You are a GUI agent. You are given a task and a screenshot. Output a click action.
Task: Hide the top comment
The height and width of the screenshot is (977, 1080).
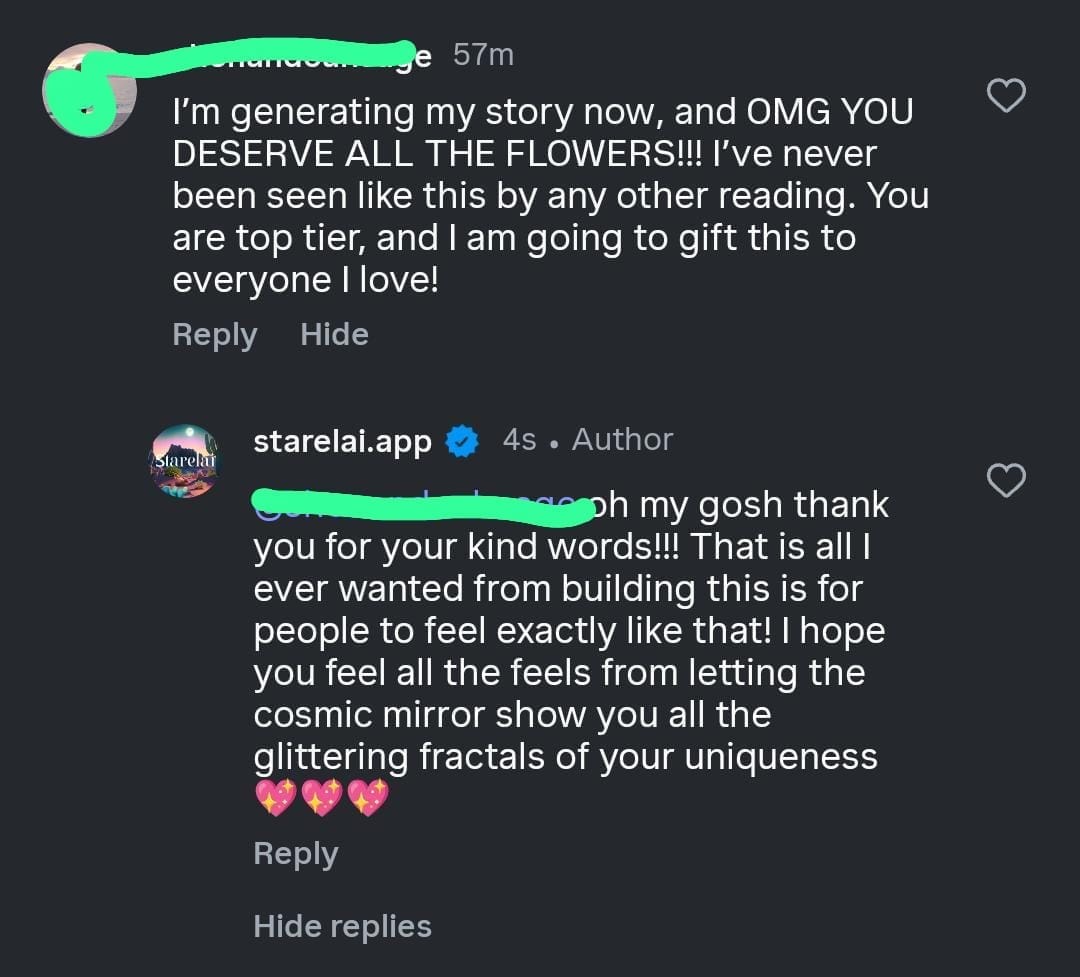tap(334, 334)
